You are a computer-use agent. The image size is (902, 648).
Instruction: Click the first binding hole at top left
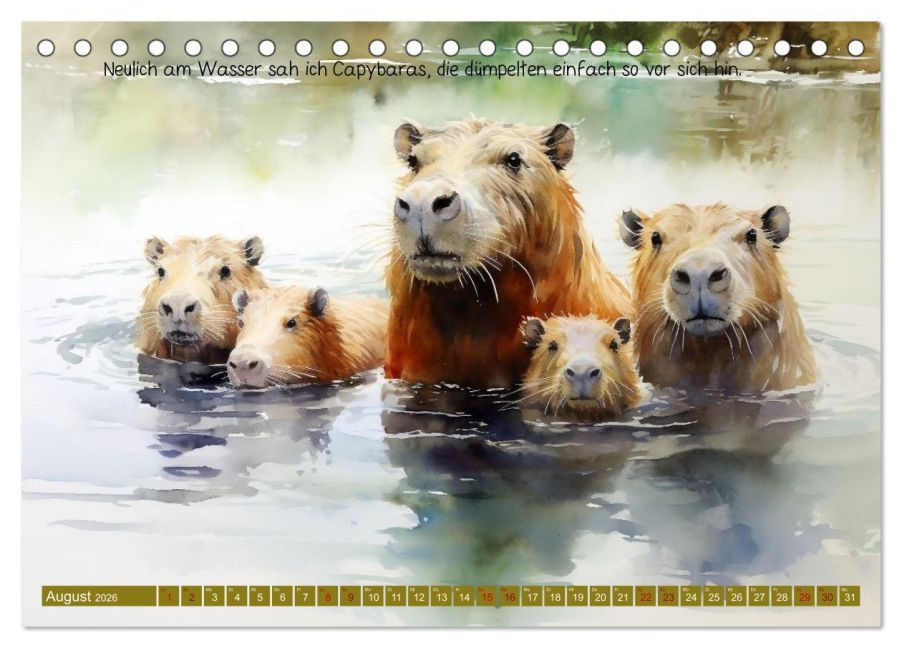tap(46, 47)
